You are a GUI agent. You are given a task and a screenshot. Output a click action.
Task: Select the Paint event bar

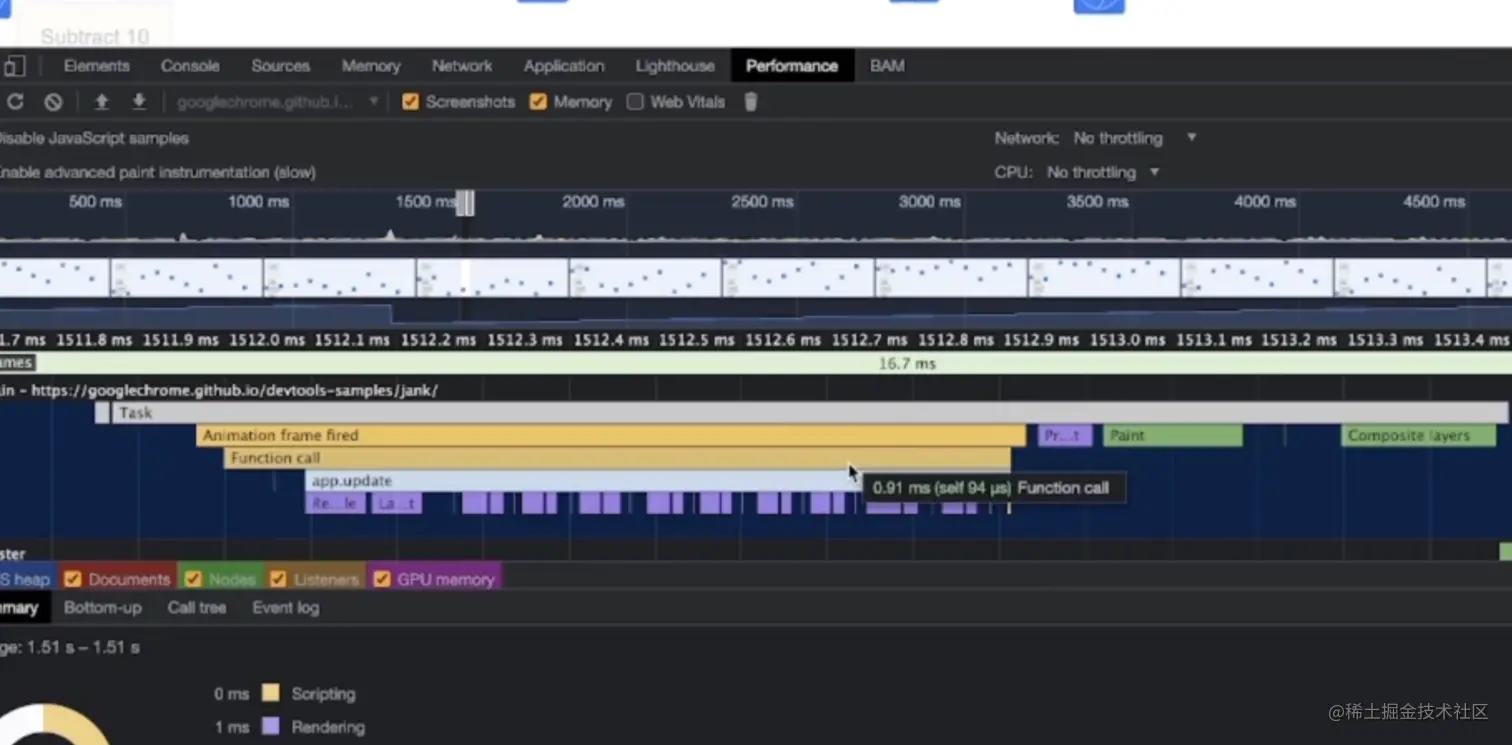coord(1172,436)
